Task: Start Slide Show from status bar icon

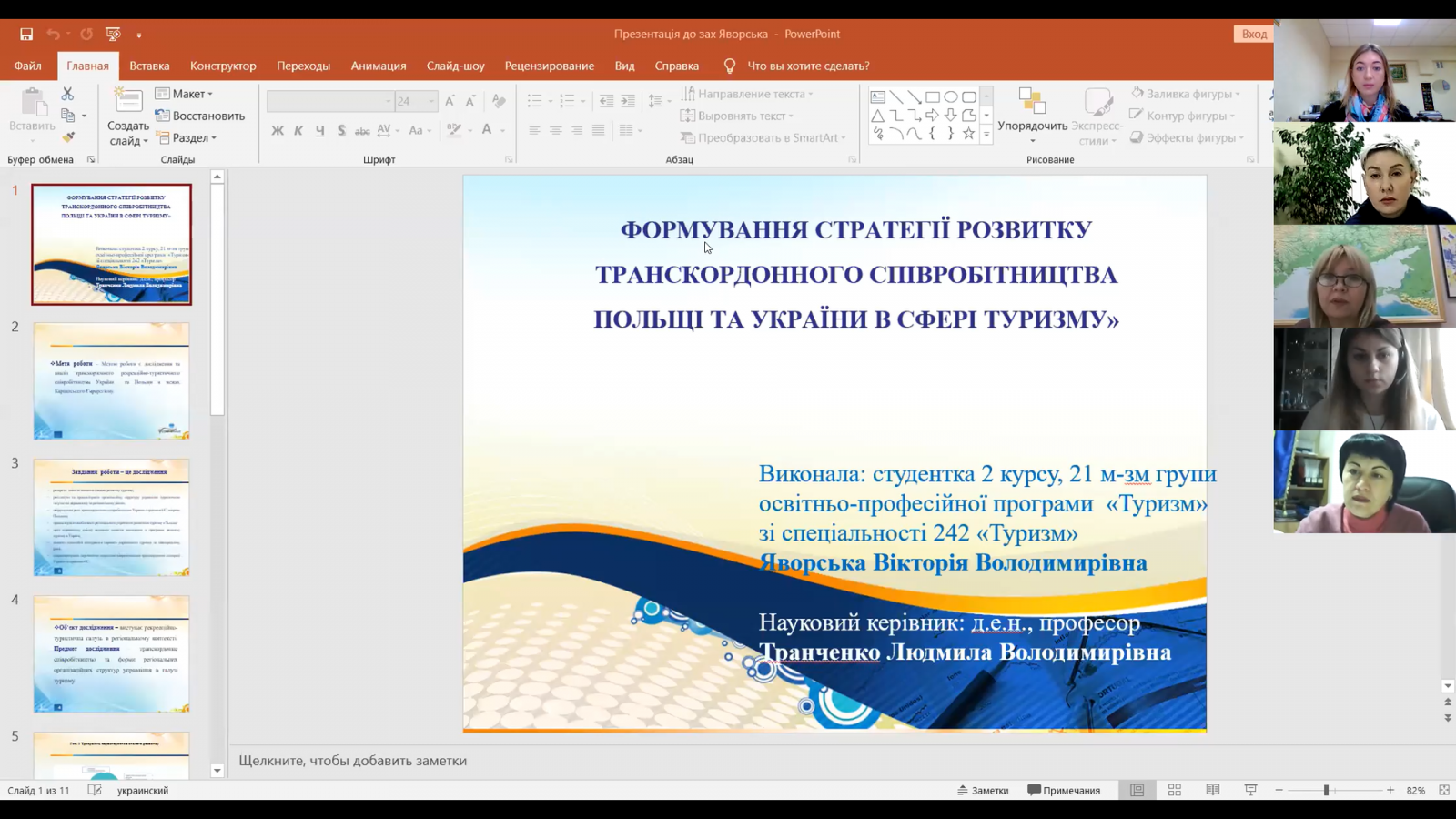Action: (1250, 790)
